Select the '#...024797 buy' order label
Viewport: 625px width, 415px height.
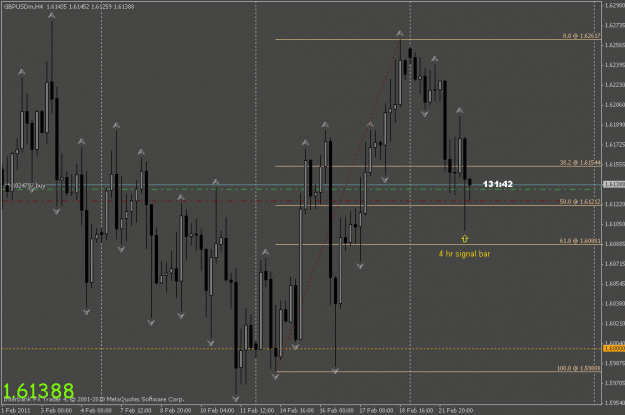25,185
